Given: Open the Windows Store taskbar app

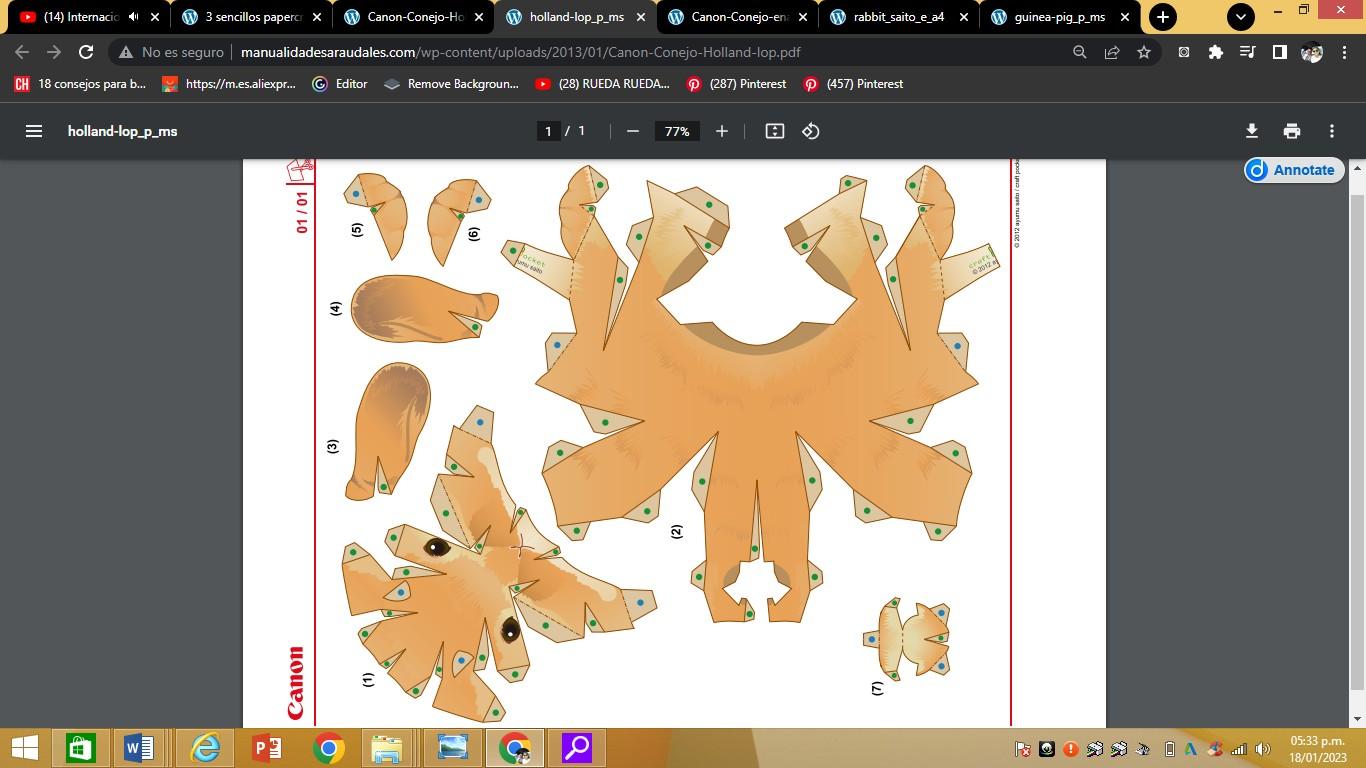Looking at the screenshot, I should click(x=80, y=748).
